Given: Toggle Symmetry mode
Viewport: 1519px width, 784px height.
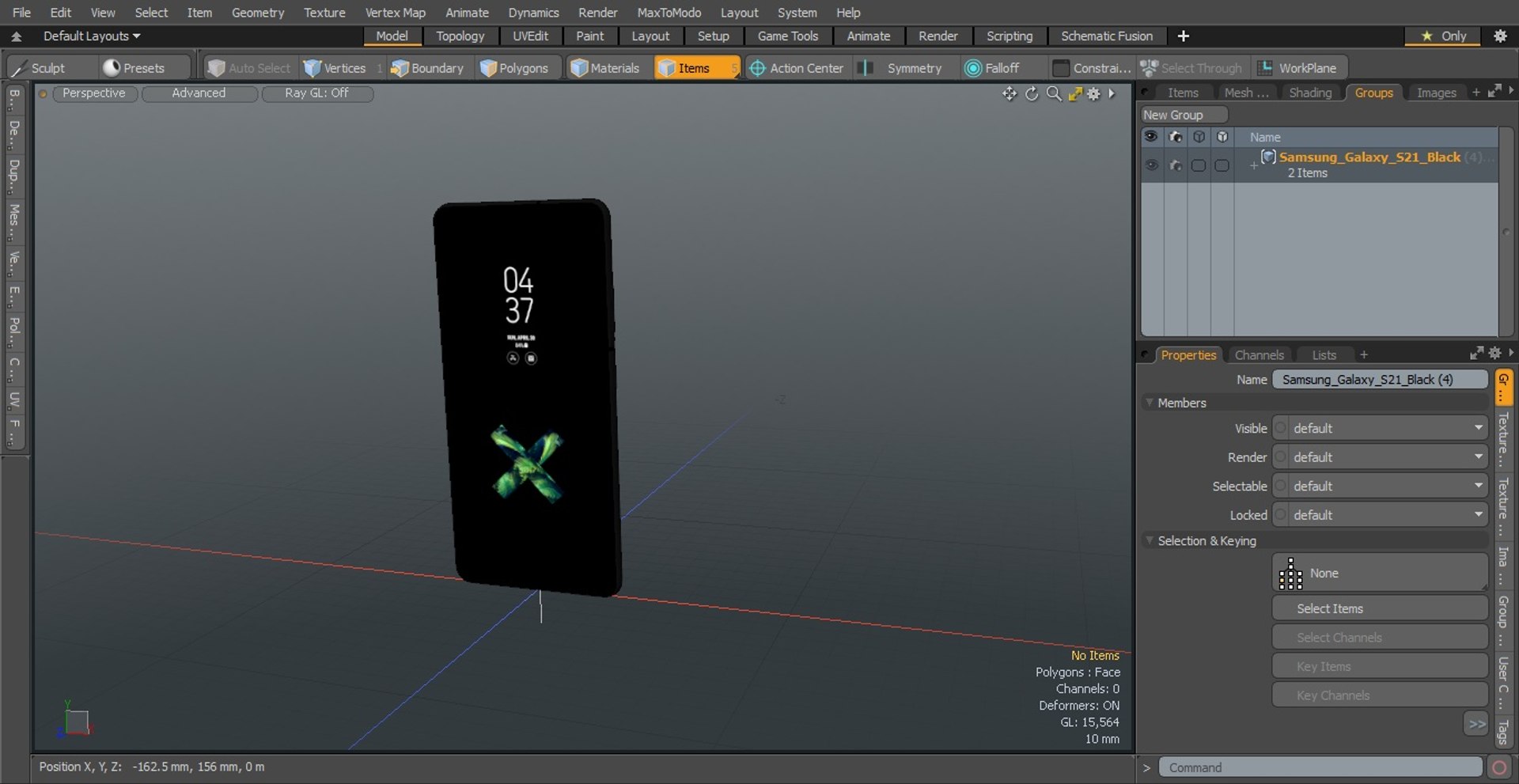Looking at the screenshot, I should click(x=904, y=68).
